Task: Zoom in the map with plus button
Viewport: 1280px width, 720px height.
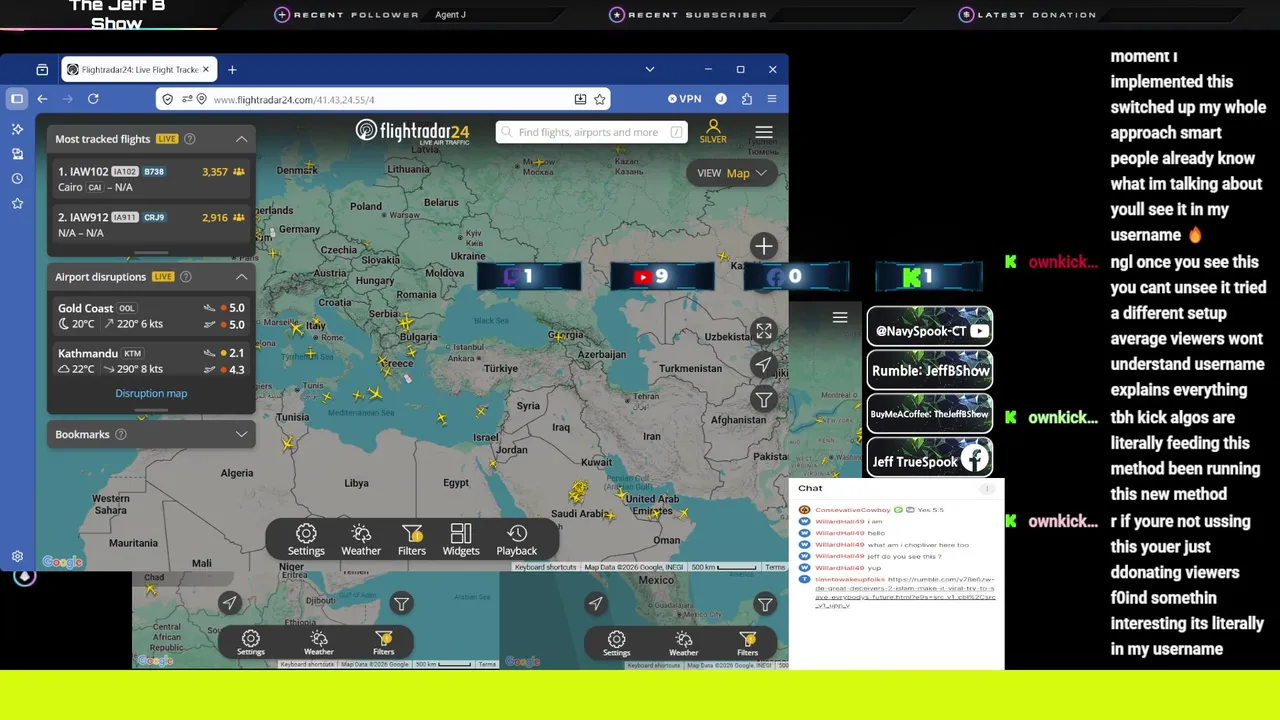Action: (764, 246)
